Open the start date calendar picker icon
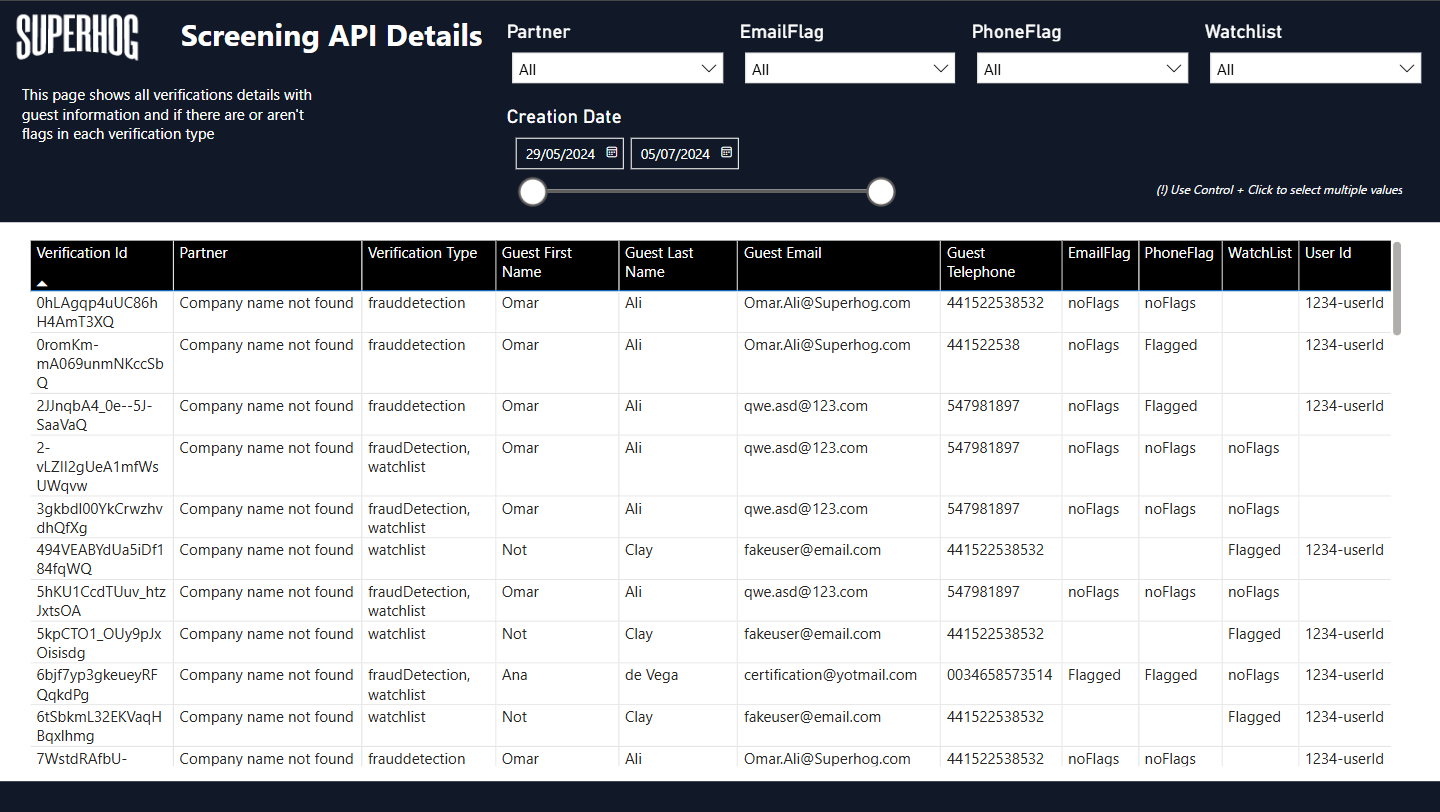Image resolution: width=1440 pixels, height=812 pixels. (612, 153)
